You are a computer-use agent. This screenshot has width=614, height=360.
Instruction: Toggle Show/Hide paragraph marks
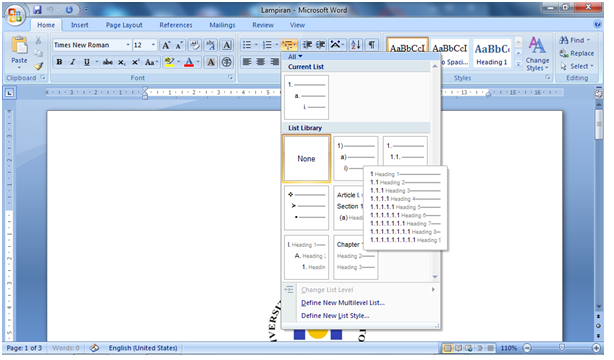(372, 45)
